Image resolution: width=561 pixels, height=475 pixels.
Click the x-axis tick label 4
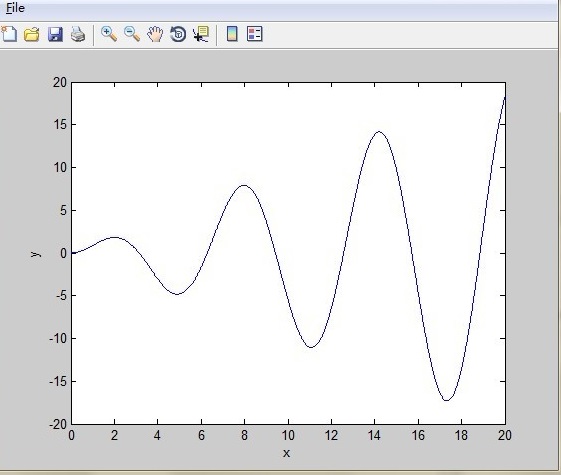click(x=157, y=435)
